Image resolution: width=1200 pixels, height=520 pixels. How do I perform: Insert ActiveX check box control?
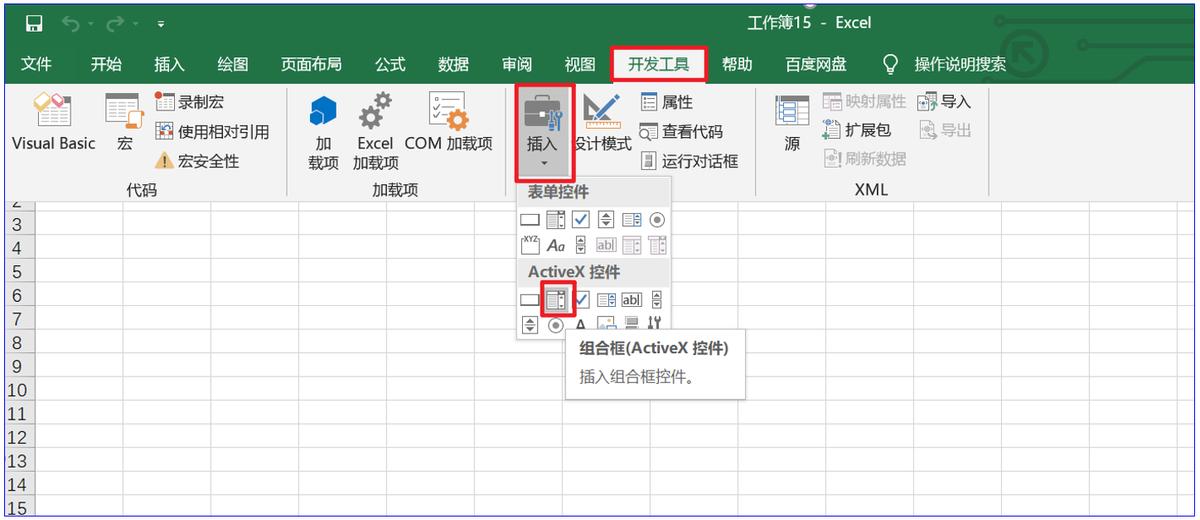tap(582, 299)
